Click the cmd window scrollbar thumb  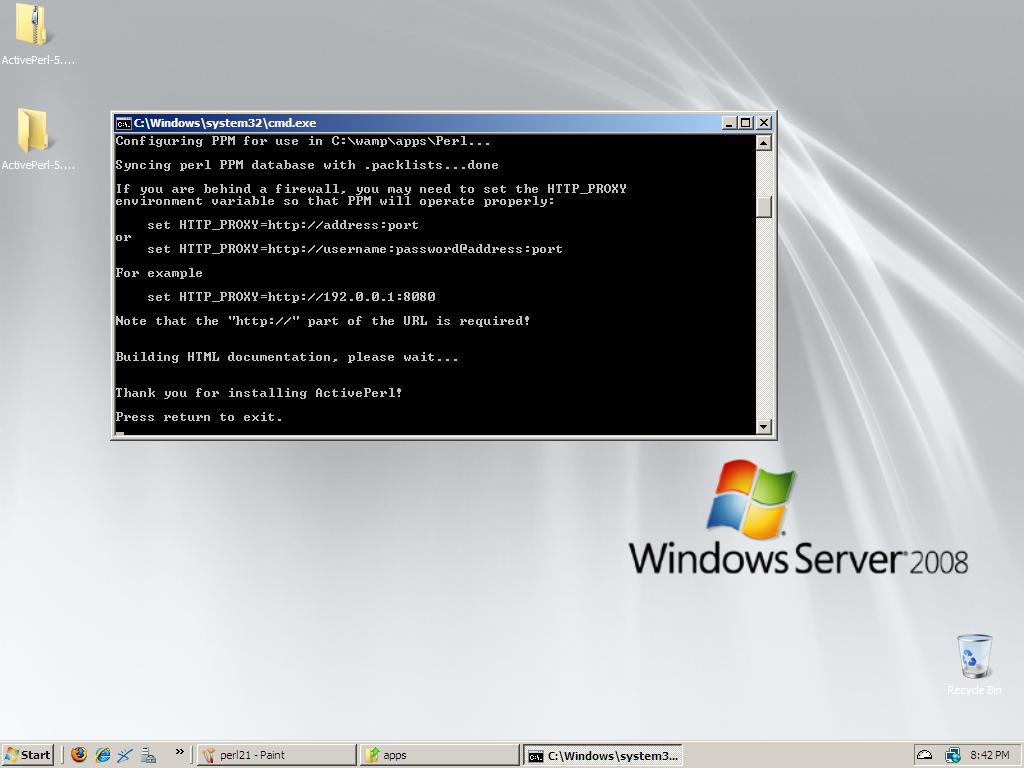click(x=764, y=207)
